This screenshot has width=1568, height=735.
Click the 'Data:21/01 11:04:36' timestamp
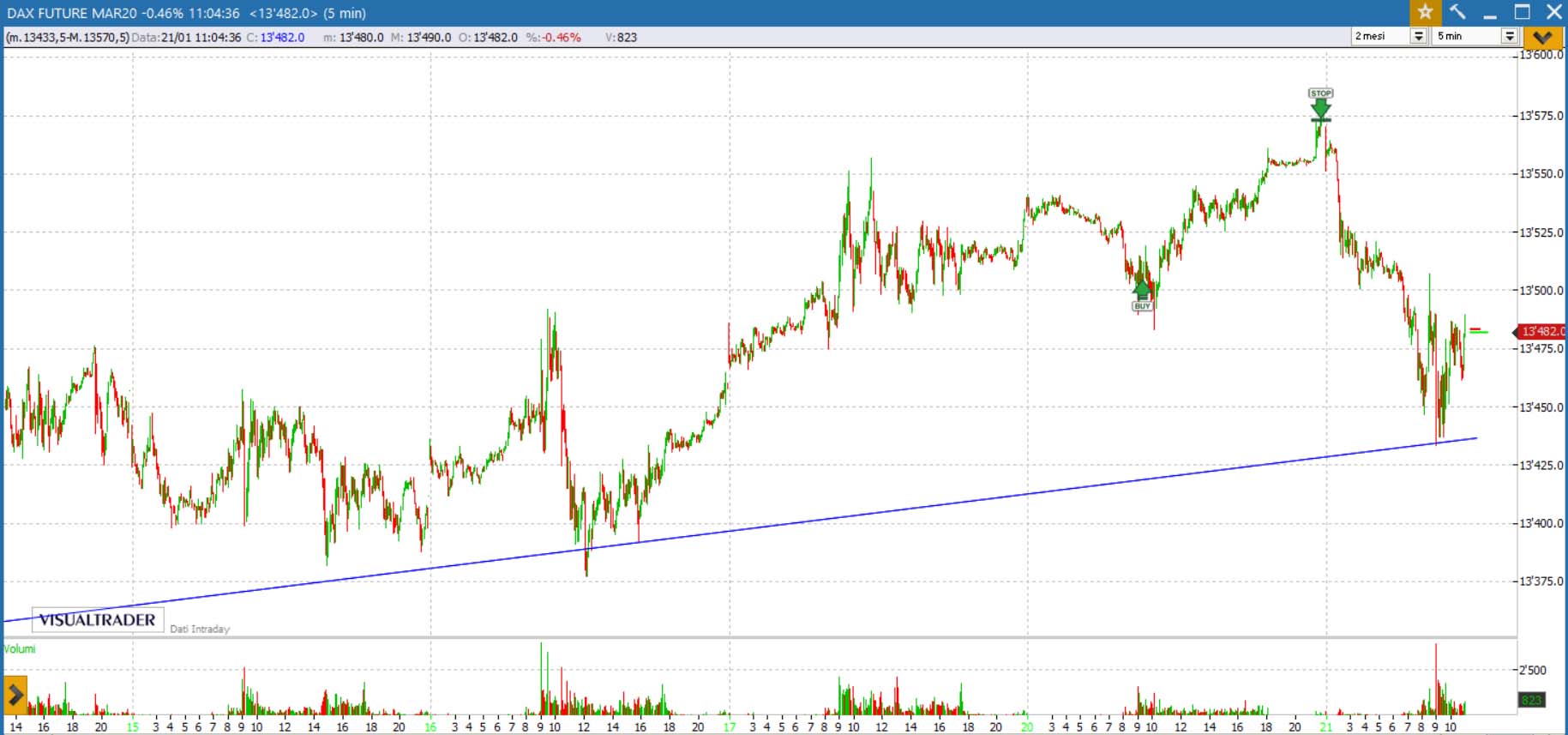pos(186,38)
